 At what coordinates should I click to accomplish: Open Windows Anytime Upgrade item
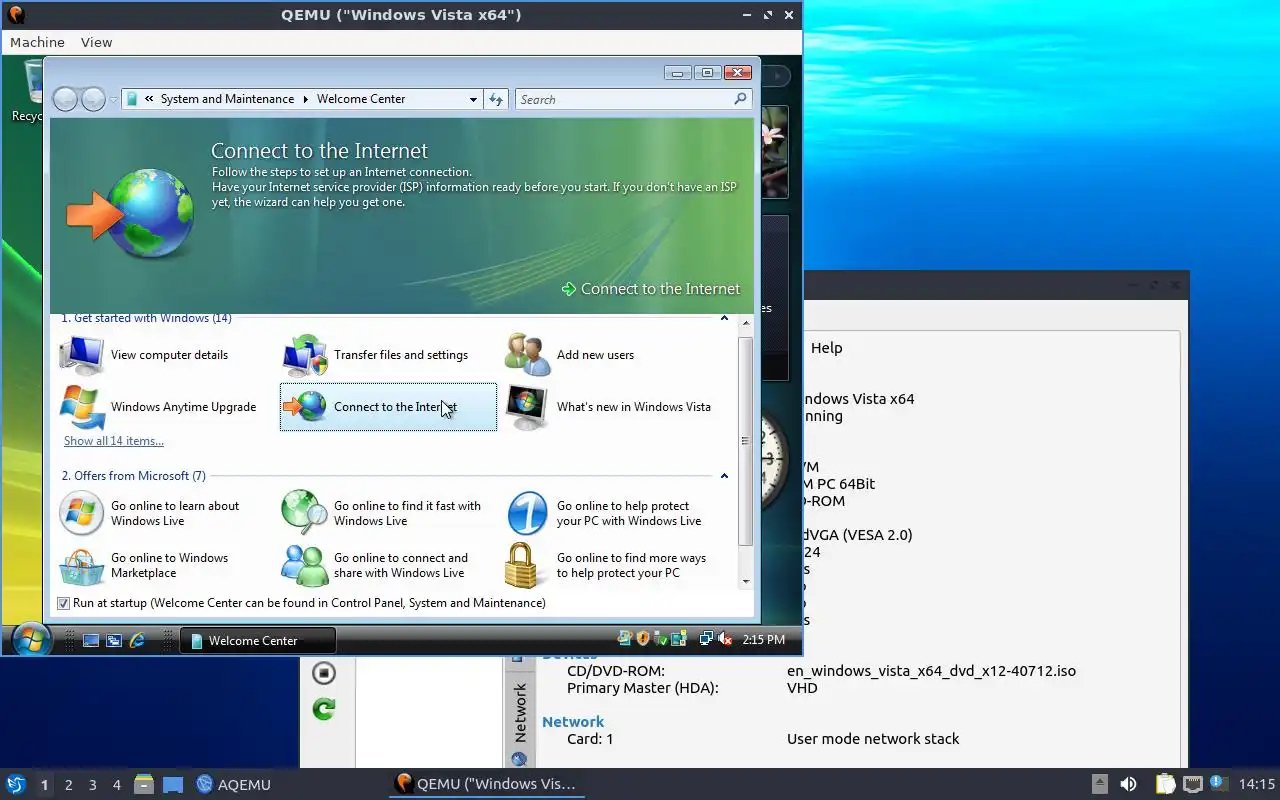[x=159, y=407]
